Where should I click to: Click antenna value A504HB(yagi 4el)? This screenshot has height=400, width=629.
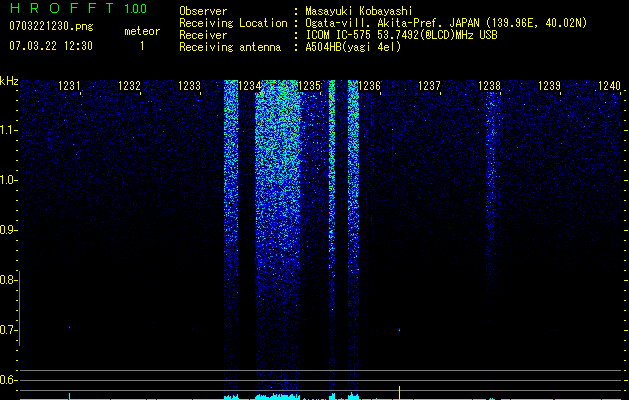click(x=353, y=47)
